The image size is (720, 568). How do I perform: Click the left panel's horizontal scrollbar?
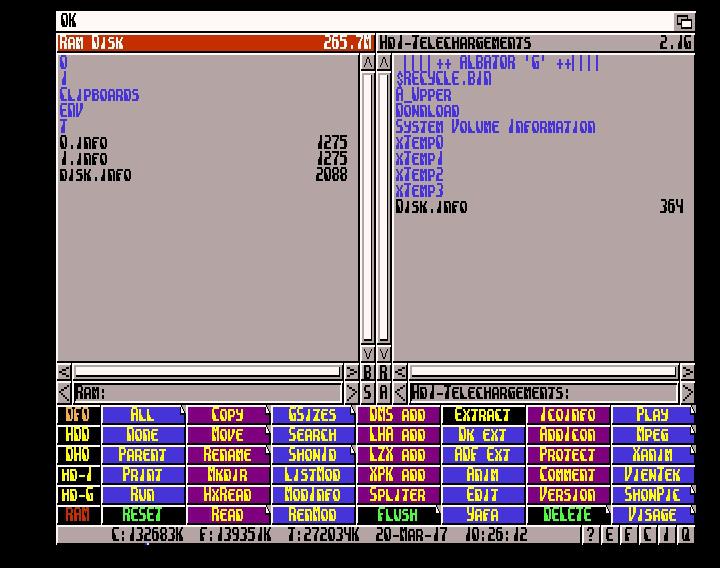click(x=207, y=372)
